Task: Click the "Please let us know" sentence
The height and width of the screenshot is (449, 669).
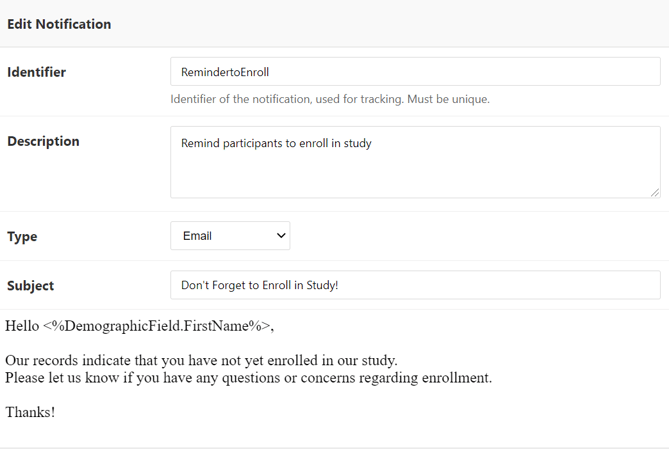Action: click(248, 378)
